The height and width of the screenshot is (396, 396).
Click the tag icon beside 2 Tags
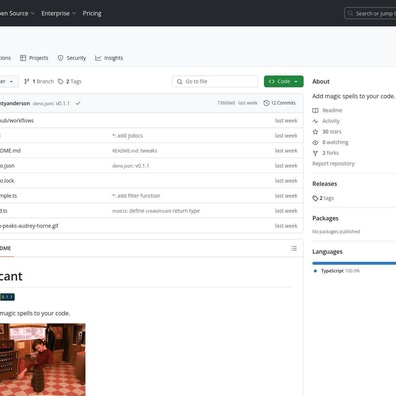(x=60, y=81)
